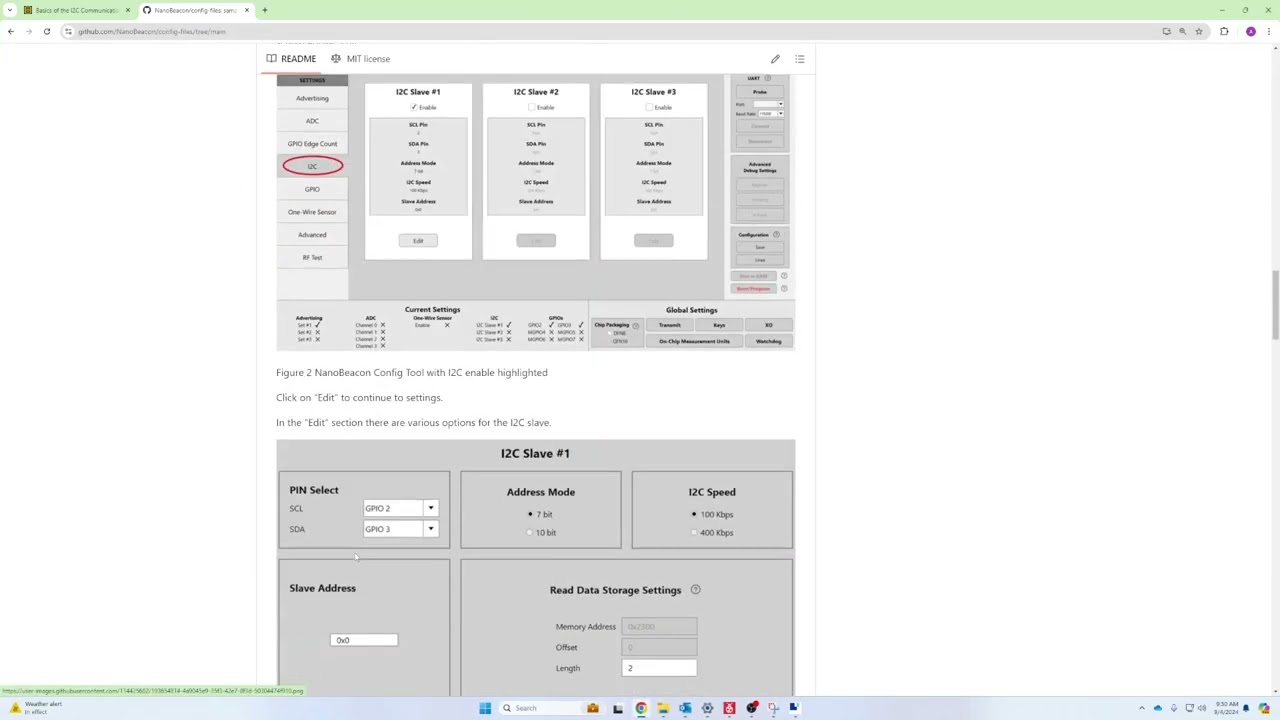Select RF Test in the sidebar
1280x720 pixels.
pyautogui.click(x=312, y=258)
